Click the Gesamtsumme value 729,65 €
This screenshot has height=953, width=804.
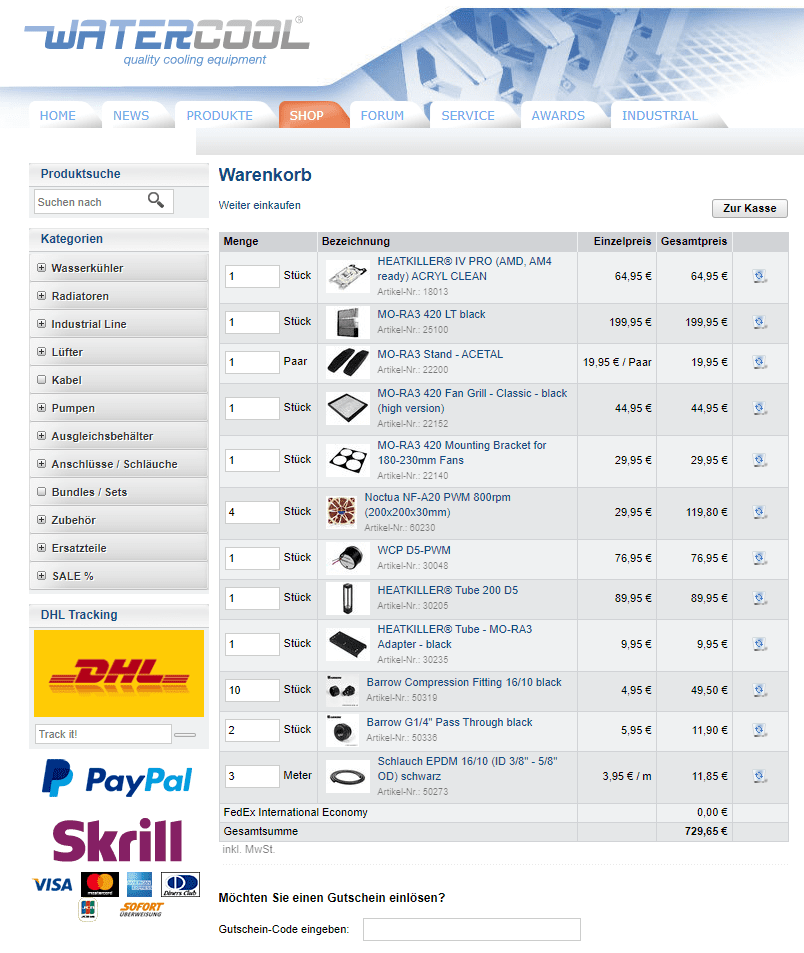click(706, 831)
